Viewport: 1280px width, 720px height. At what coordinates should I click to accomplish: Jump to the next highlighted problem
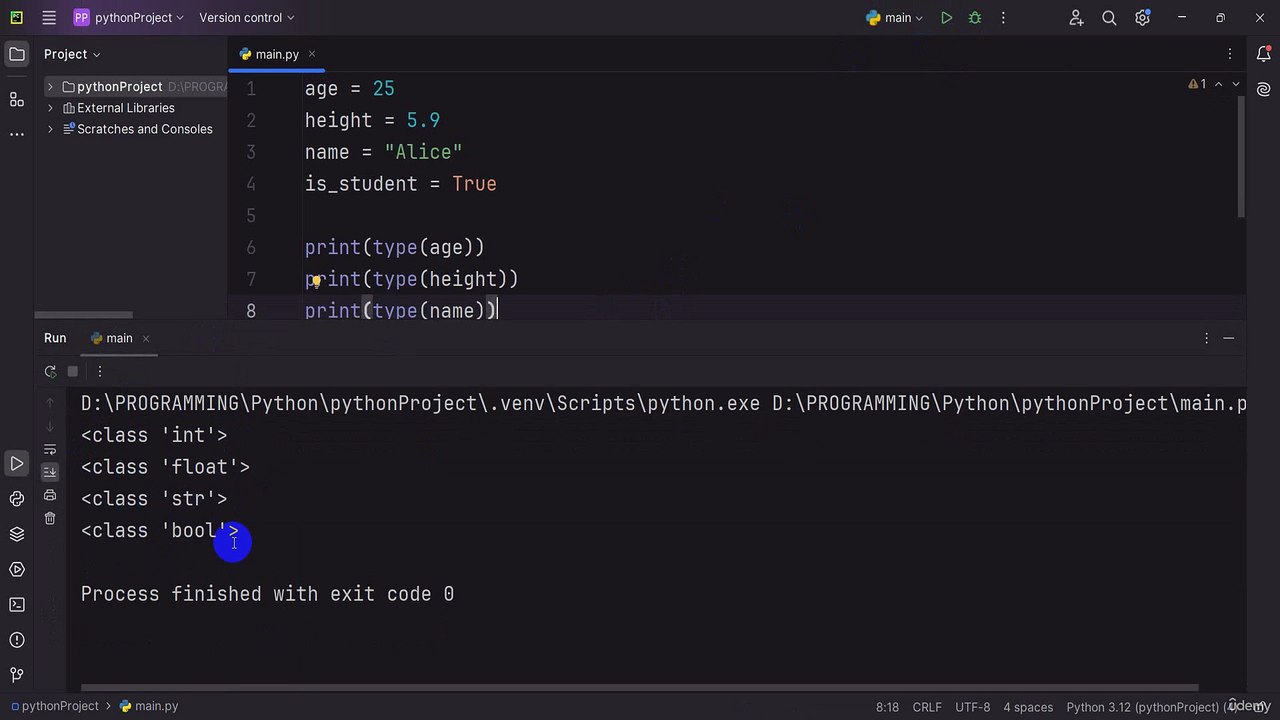tap(1236, 84)
